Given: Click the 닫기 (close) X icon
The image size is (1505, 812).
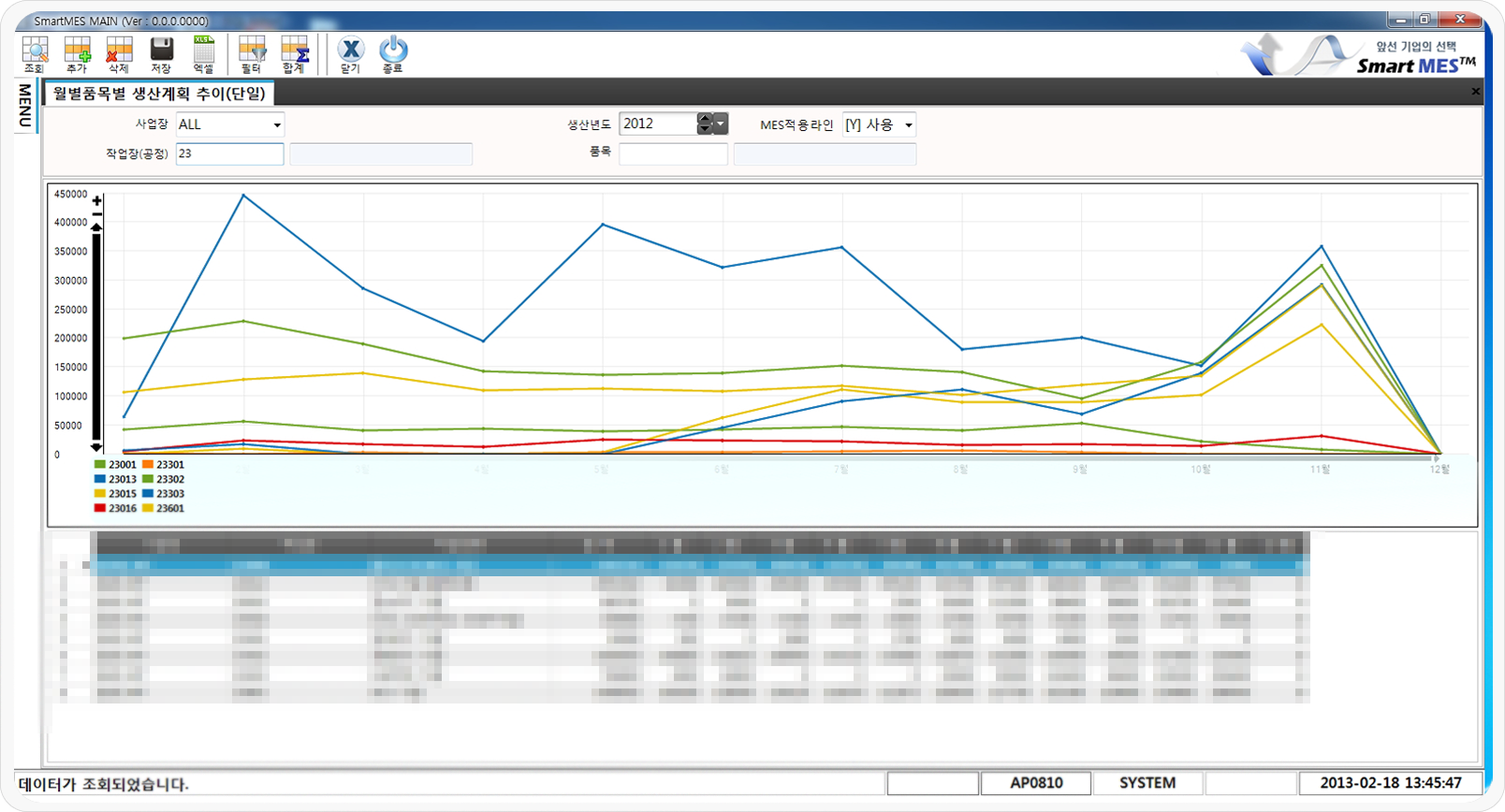Looking at the screenshot, I should (350, 53).
